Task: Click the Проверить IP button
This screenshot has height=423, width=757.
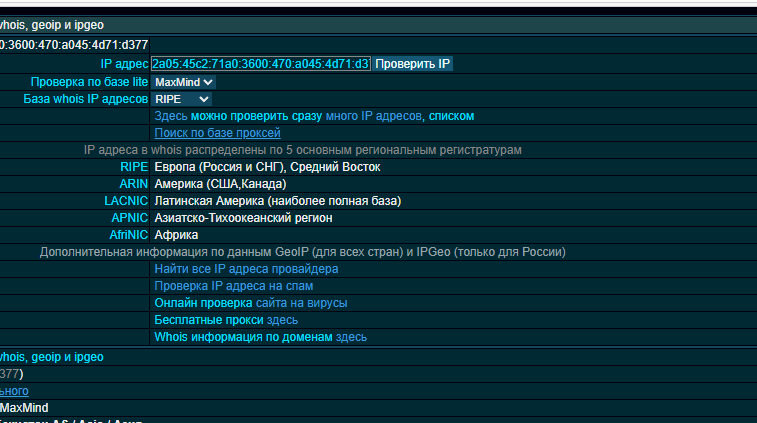Action: (412, 64)
